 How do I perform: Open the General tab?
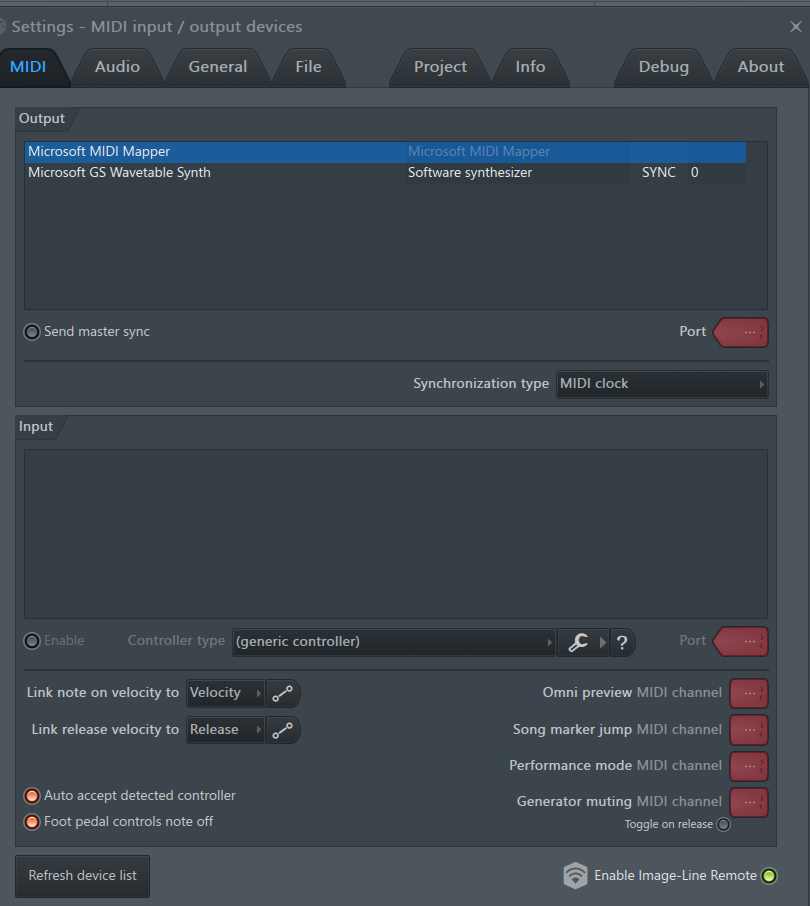pos(218,67)
